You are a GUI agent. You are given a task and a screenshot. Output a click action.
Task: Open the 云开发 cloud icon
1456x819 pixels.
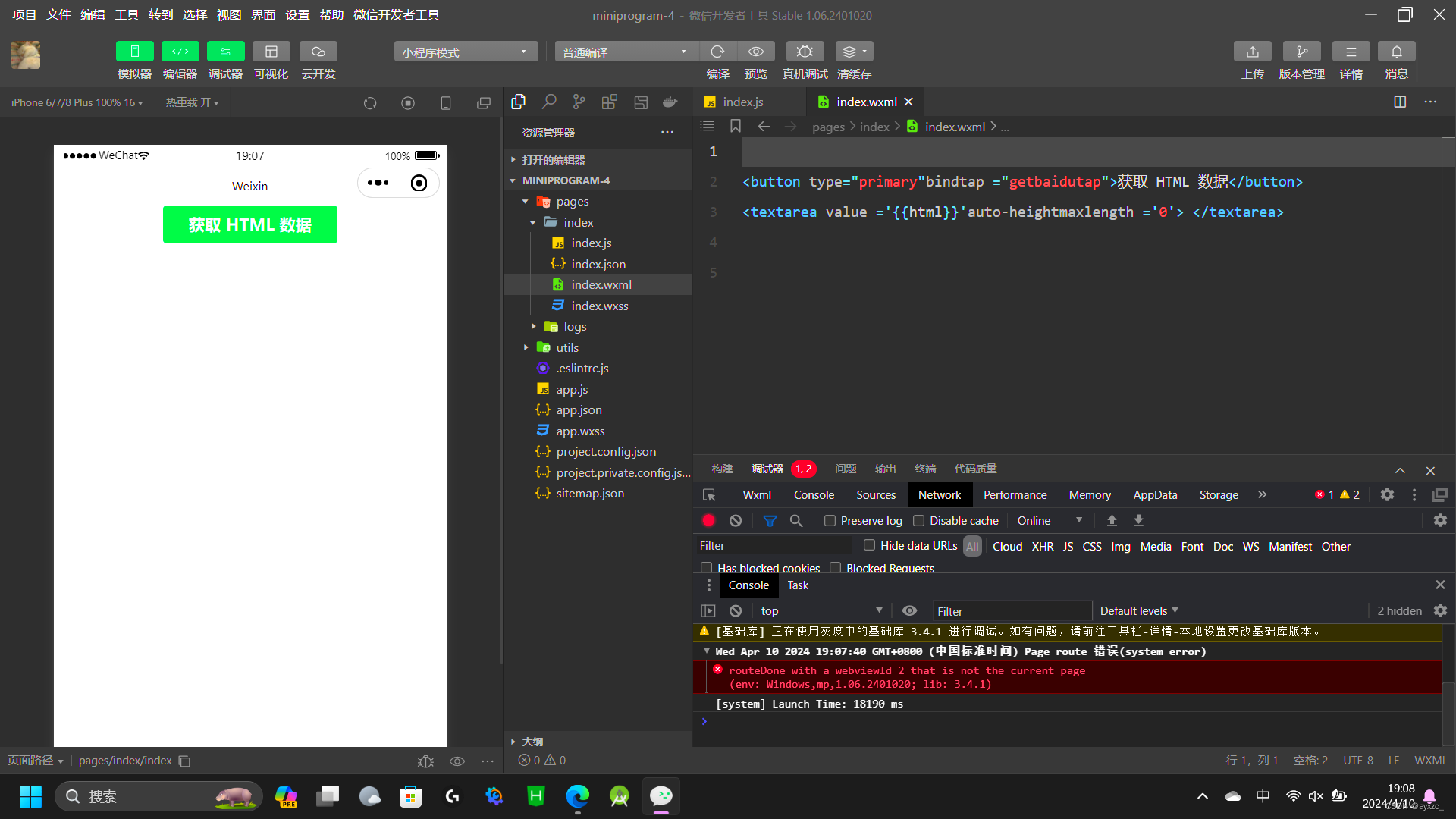[318, 52]
